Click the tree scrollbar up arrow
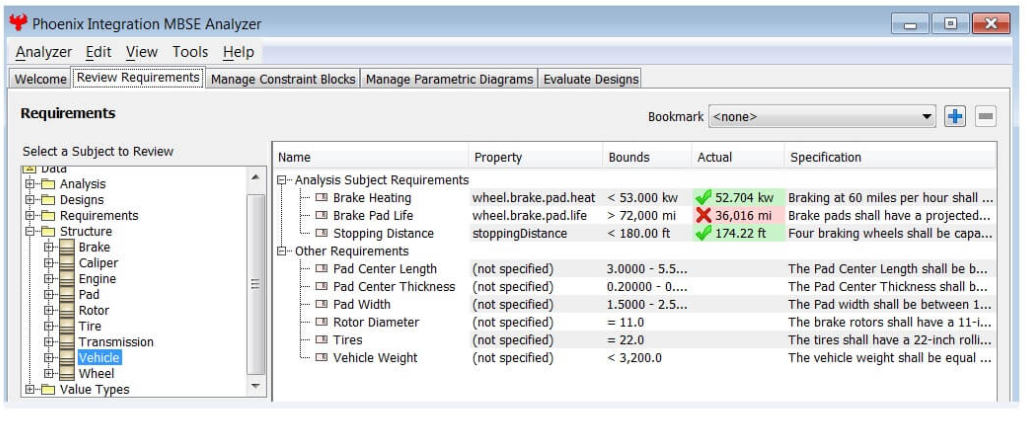Viewport: 1025px width, 425px height. [x=256, y=176]
